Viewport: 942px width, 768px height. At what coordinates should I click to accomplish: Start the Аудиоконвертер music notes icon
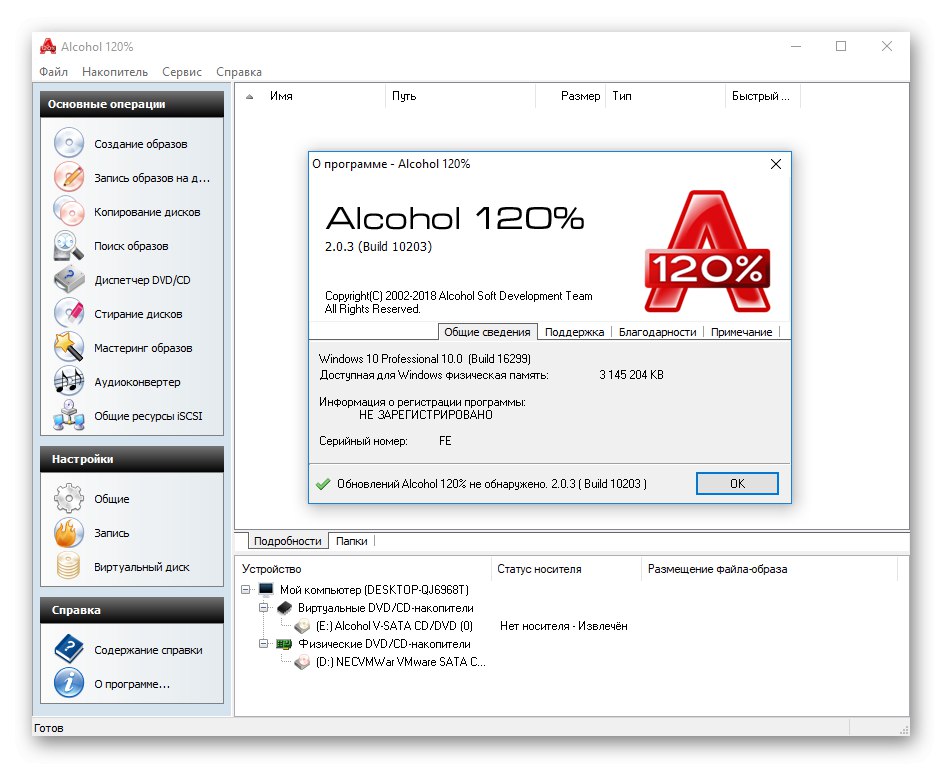click(68, 381)
